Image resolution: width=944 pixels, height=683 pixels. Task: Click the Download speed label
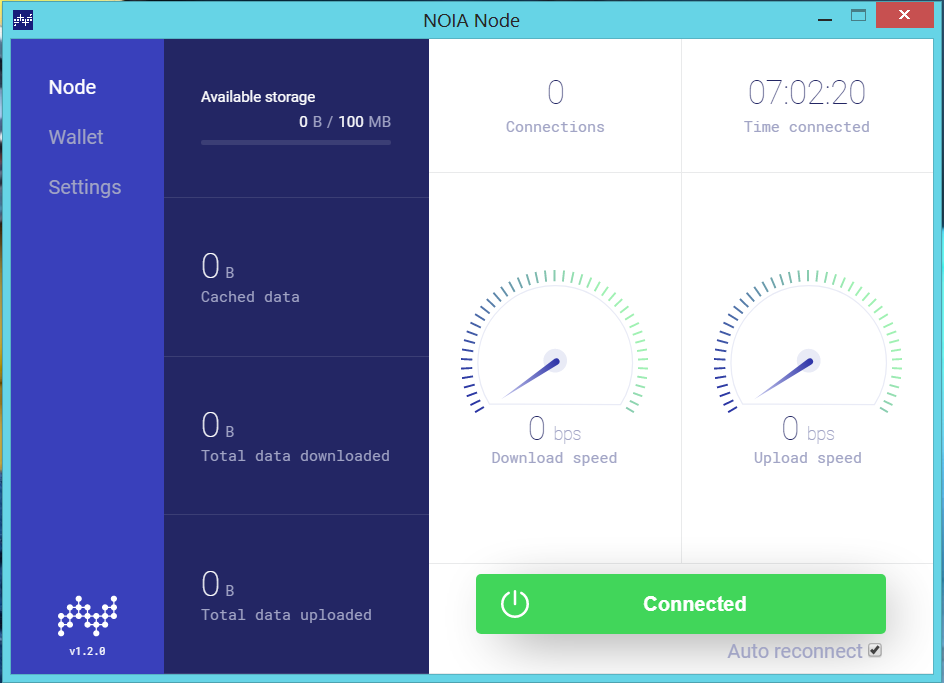point(554,458)
